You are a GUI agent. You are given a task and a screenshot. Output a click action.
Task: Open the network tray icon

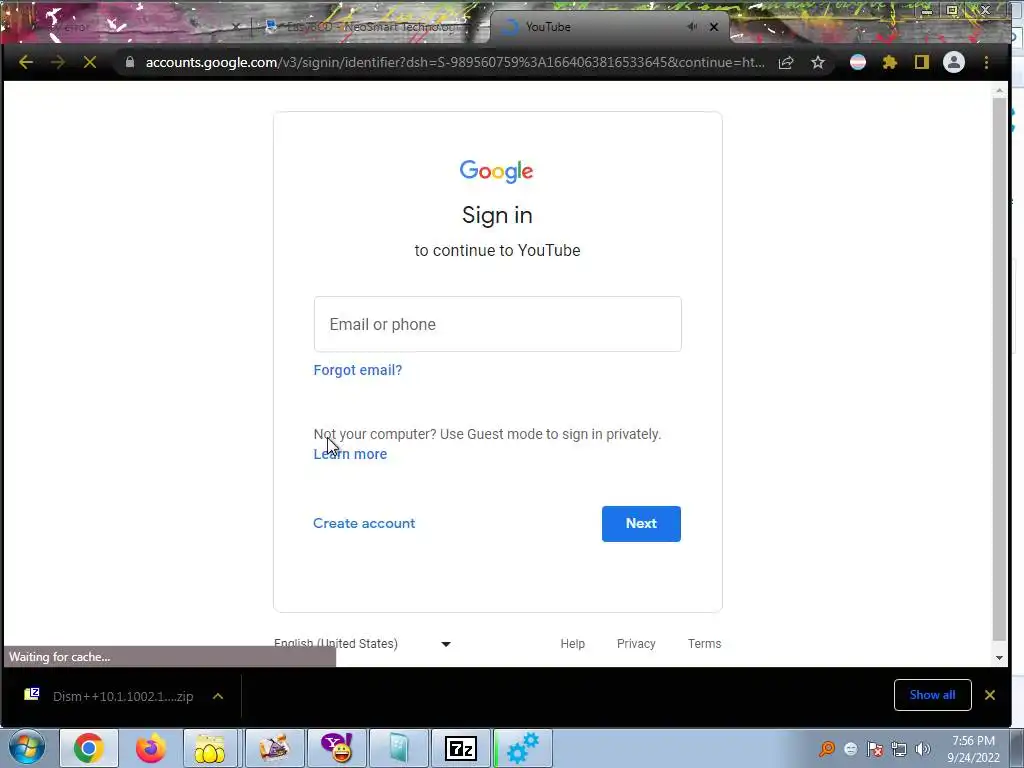point(899,749)
